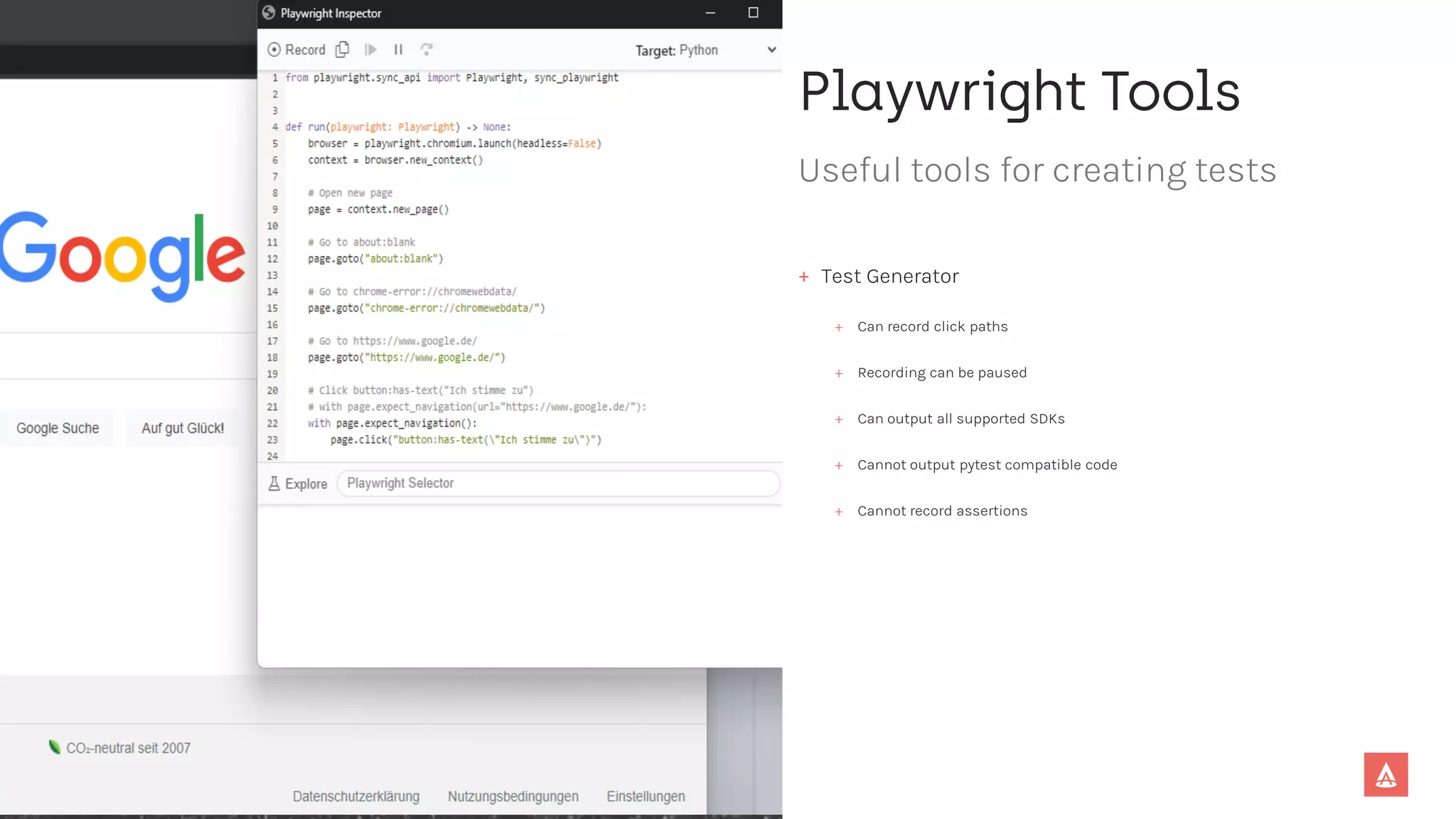Click the Explore button

tap(298, 484)
